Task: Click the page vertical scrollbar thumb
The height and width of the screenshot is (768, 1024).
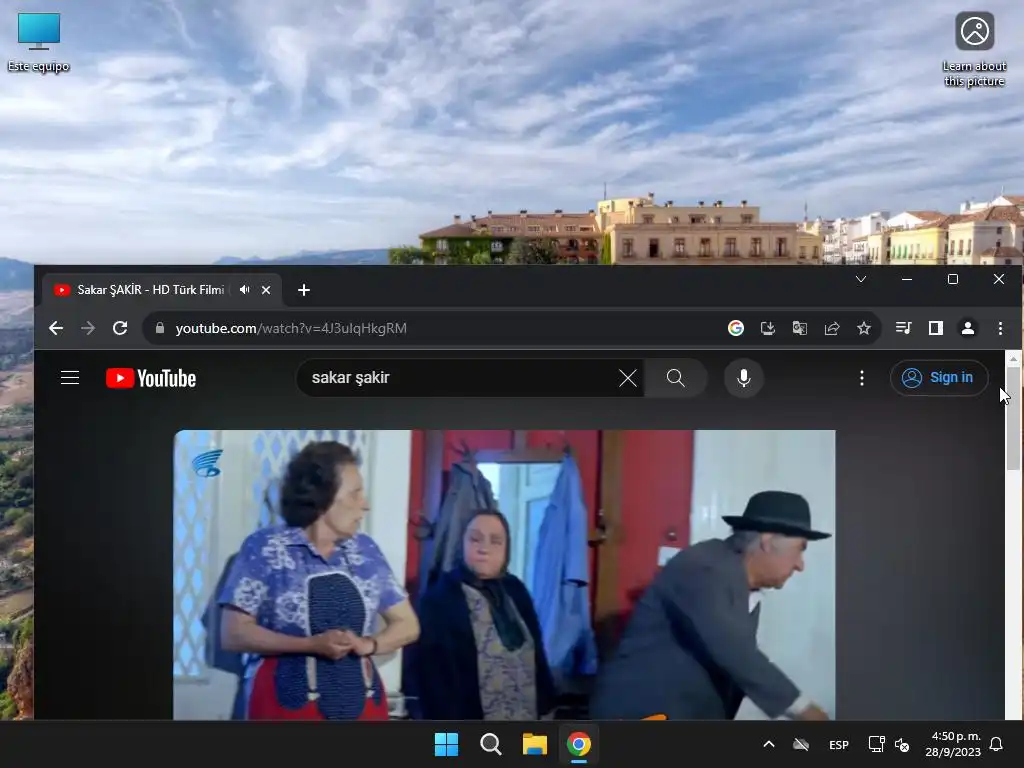Action: (x=1013, y=418)
